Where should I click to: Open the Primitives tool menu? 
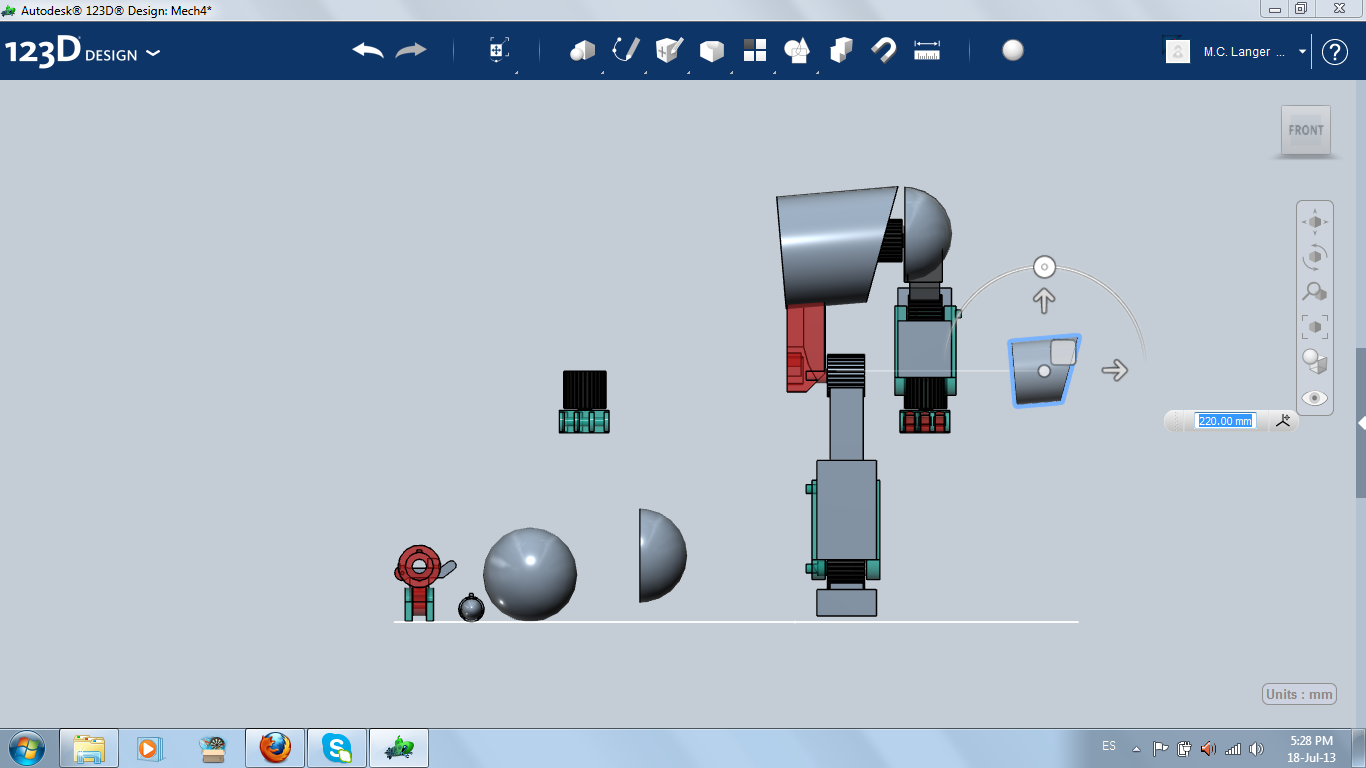pos(582,51)
